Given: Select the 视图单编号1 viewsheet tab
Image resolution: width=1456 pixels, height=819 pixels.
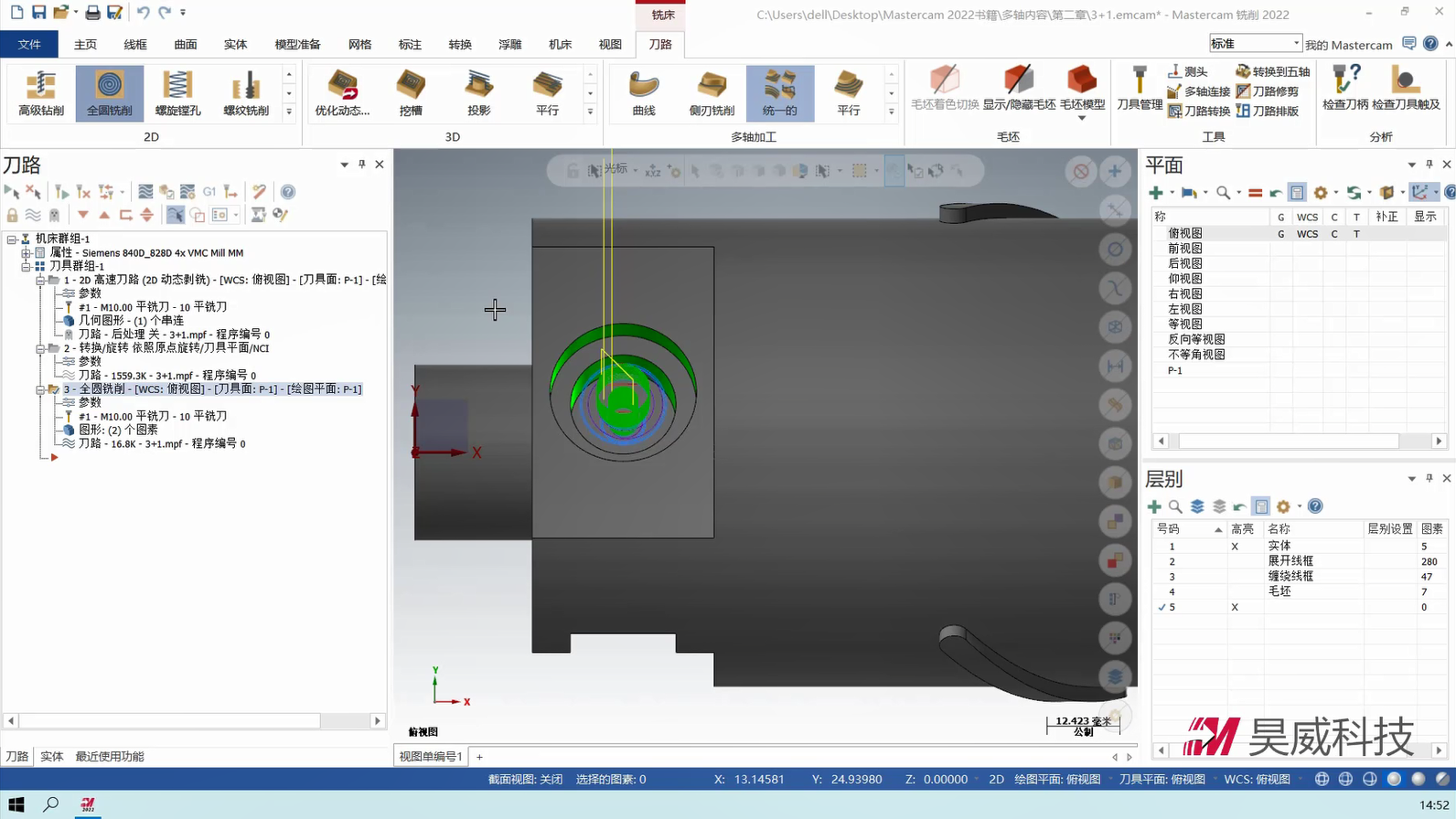Looking at the screenshot, I should tap(431, 757).
